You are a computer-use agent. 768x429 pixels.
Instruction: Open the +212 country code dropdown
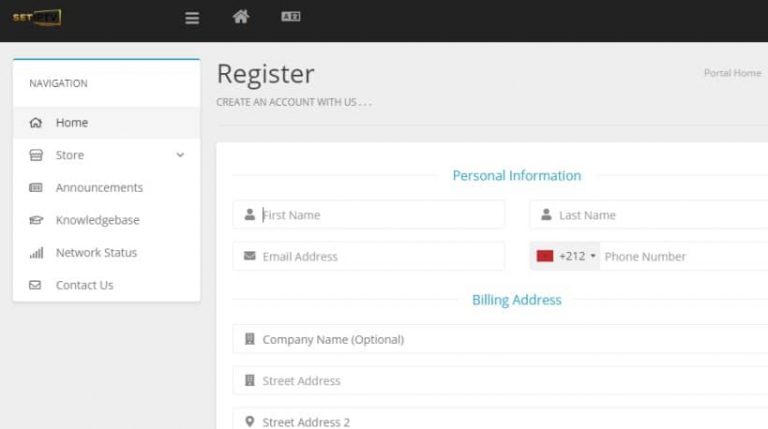click(566, 256)
